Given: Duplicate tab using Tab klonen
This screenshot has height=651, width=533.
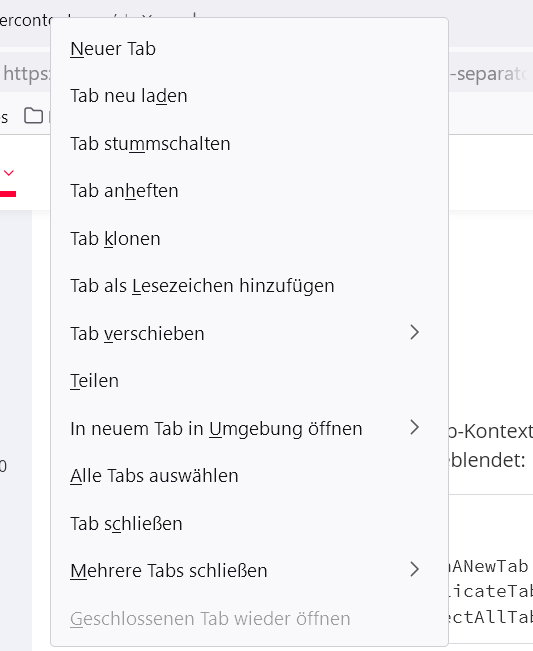Looking at the screenshot, I should pyautogui.click(x=249, y=239).
